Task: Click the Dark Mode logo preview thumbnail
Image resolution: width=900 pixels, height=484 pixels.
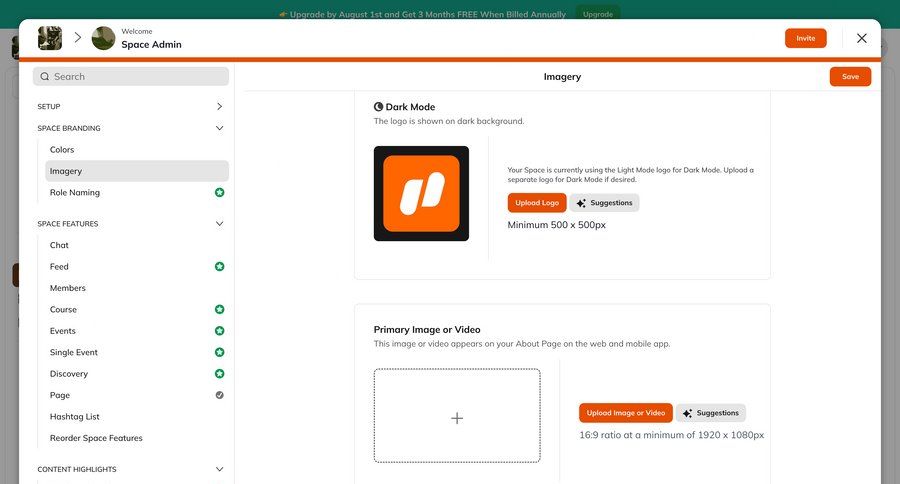Action: (421, 194)
